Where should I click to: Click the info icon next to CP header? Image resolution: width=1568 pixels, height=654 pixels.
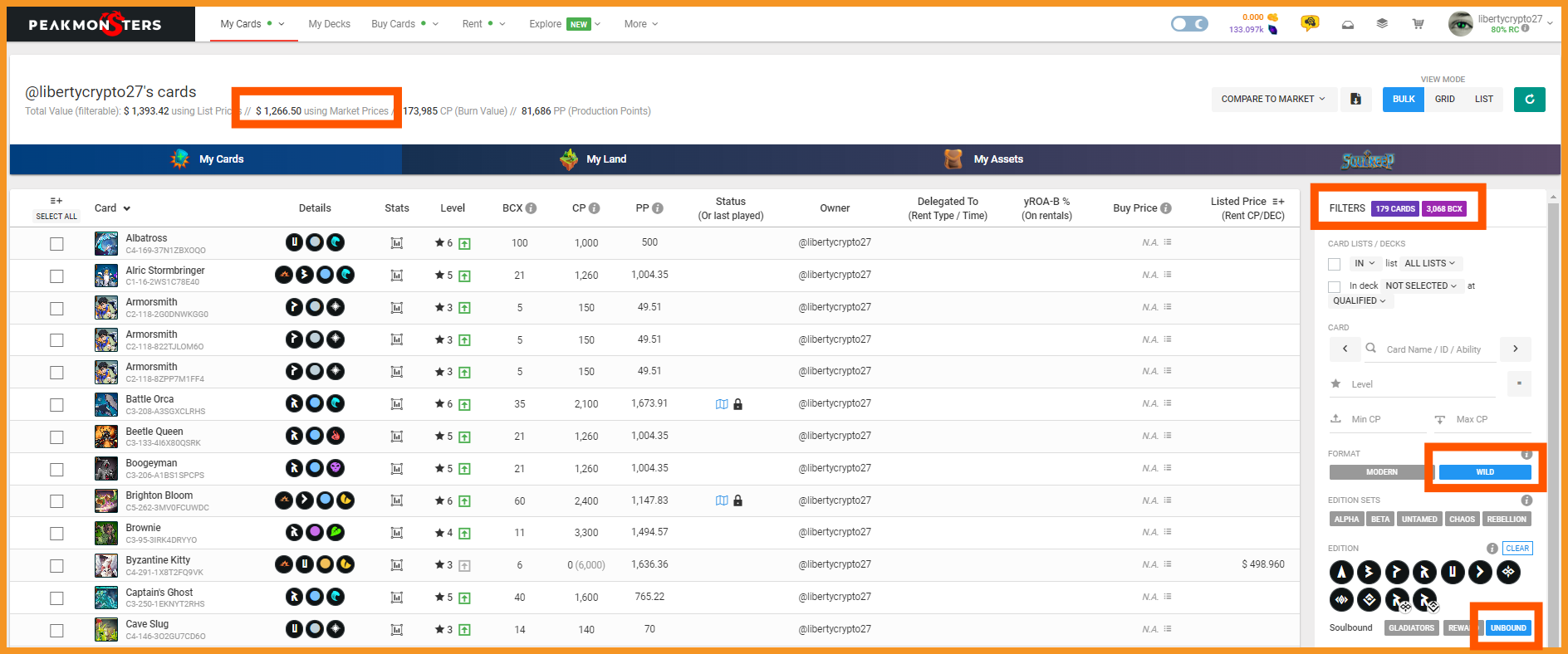tap(594, 208)
